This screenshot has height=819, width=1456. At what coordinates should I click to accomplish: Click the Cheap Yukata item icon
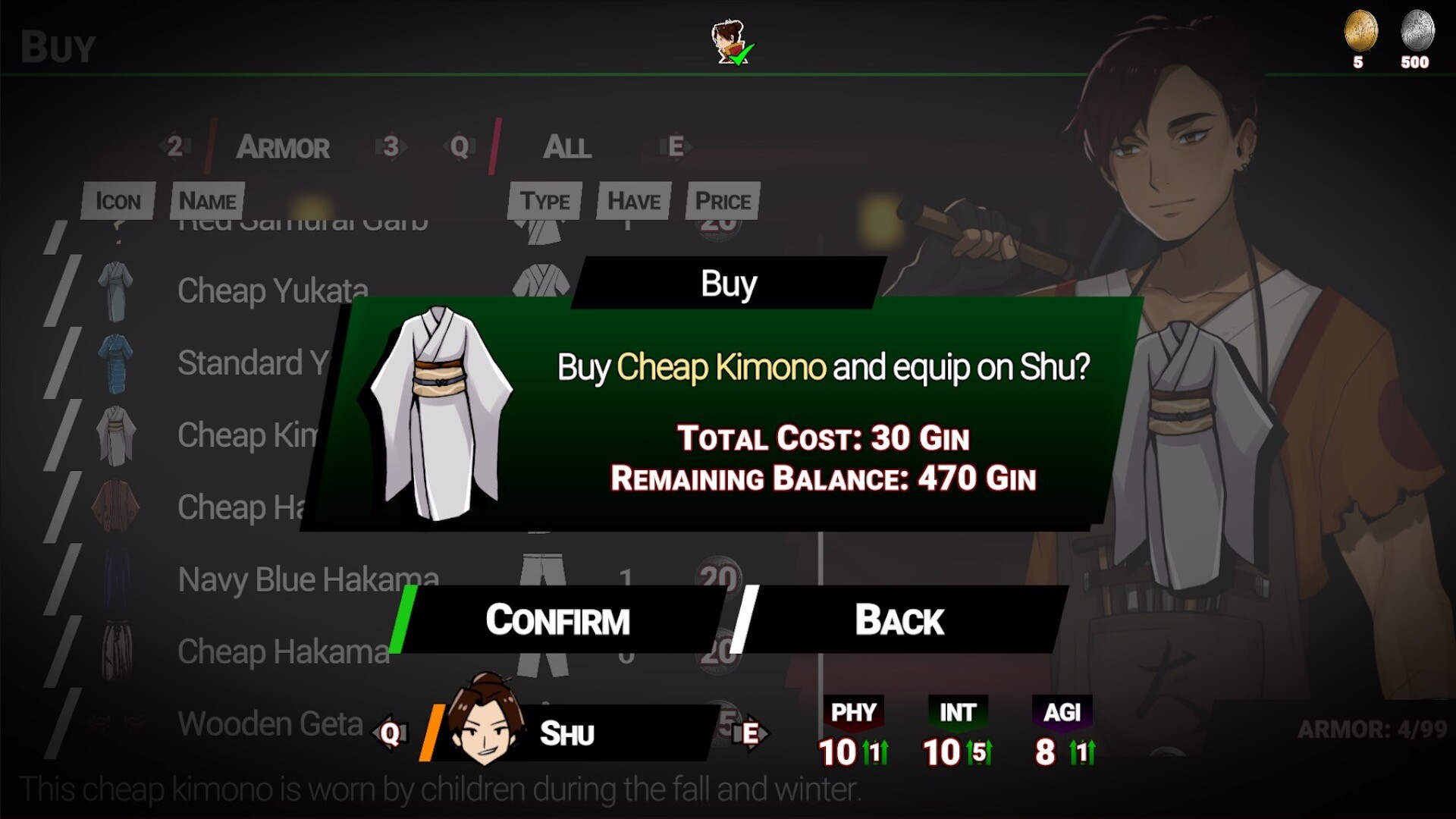click(x=115, y=291)
